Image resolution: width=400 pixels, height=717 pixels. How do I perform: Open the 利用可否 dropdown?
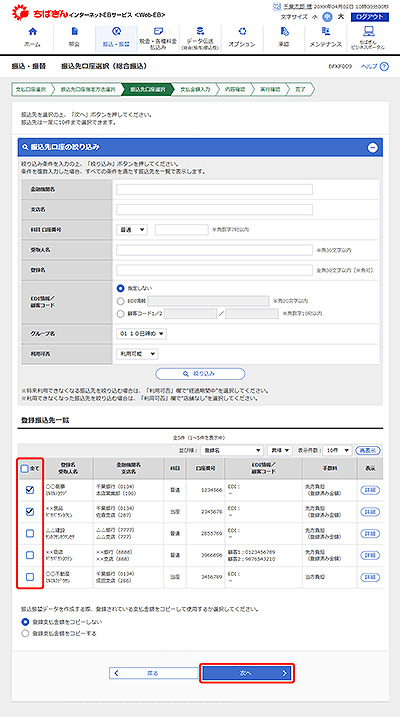[137, 353]
